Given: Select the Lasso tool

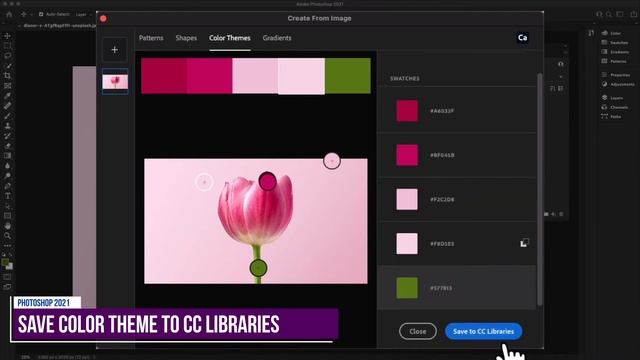Looking at the screenshot, I should [7, 56].
